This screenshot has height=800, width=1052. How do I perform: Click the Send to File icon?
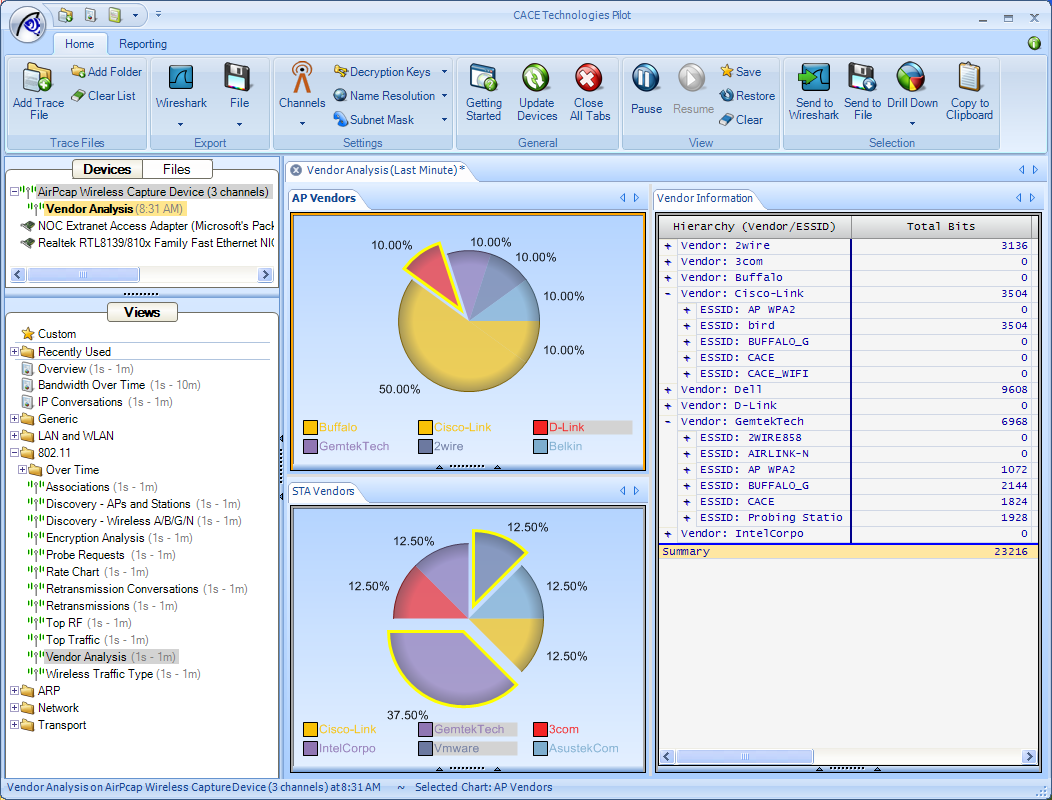point(862,78)
